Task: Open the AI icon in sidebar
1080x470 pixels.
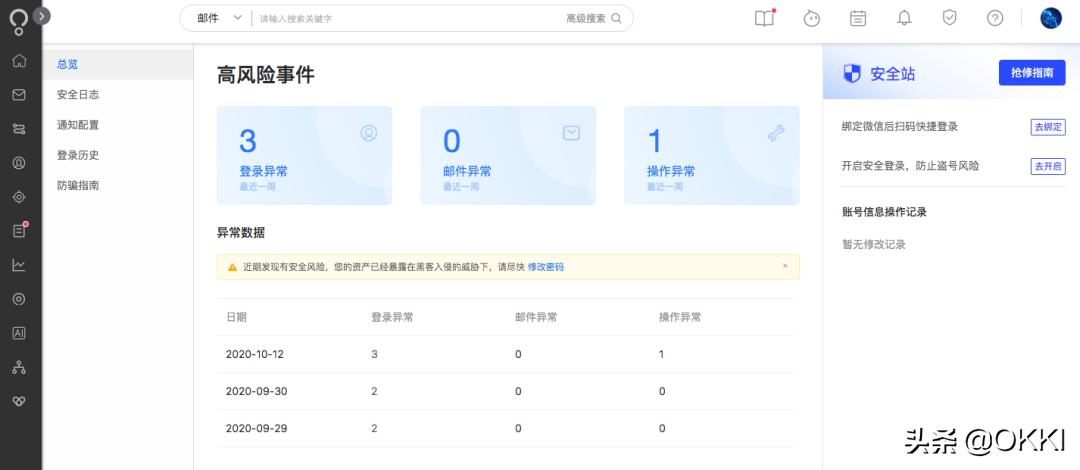Action: 19,333
